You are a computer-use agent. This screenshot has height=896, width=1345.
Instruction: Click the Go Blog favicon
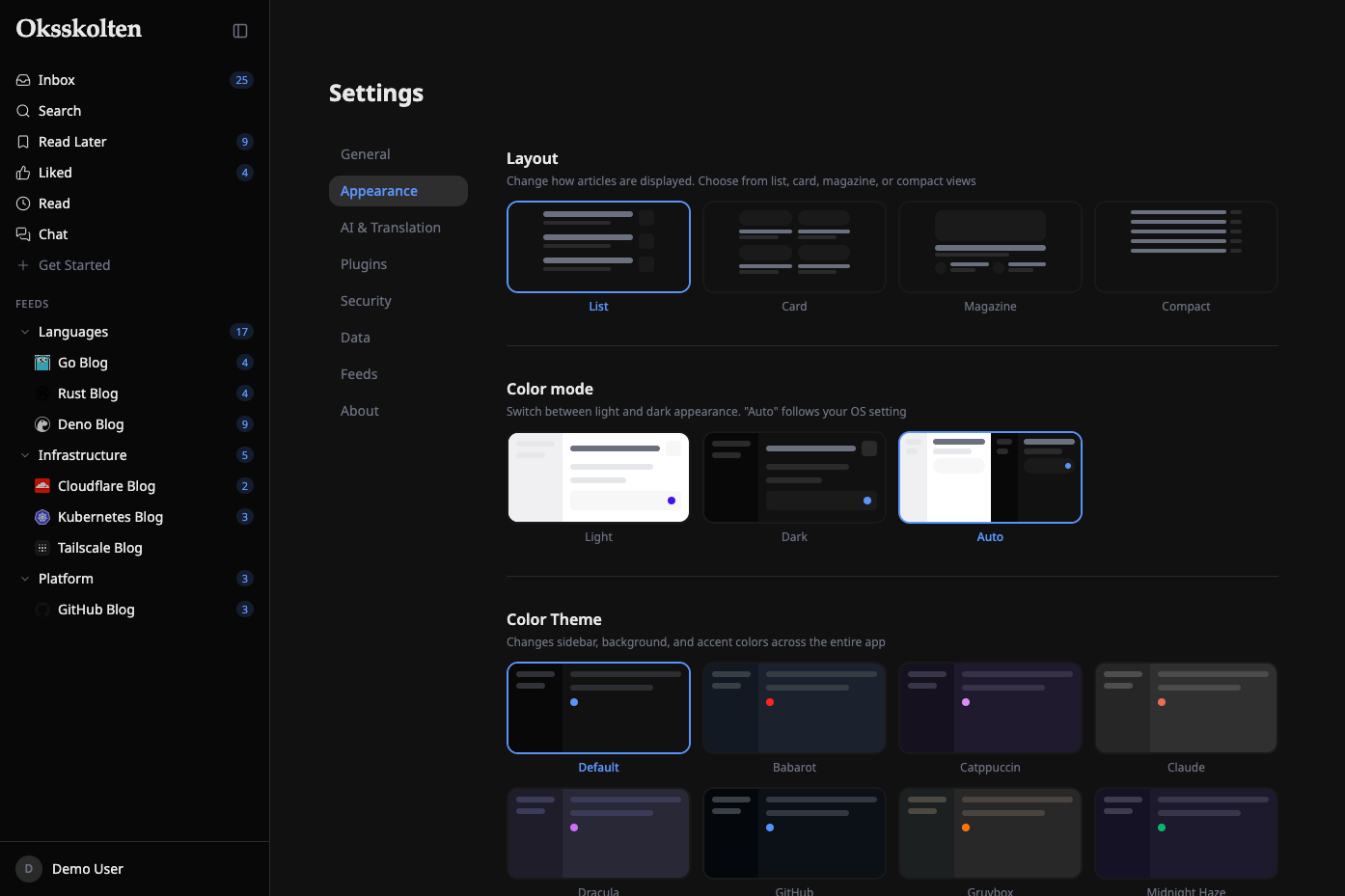42,363
